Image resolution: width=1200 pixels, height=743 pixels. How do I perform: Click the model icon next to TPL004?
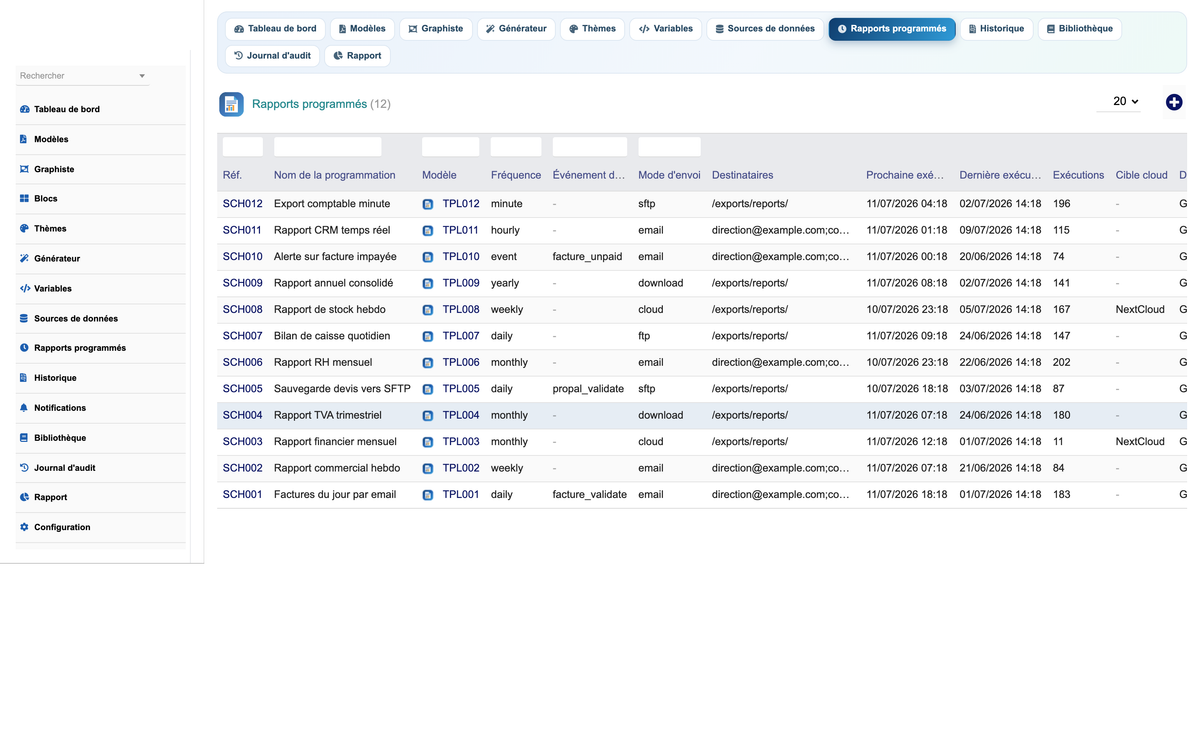(x=428, y=416)
